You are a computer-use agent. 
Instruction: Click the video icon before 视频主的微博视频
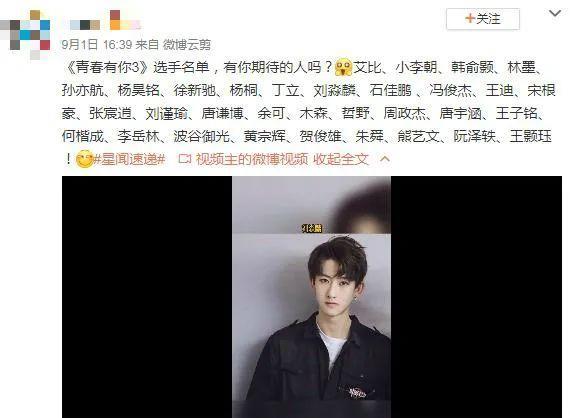point(185,159)
